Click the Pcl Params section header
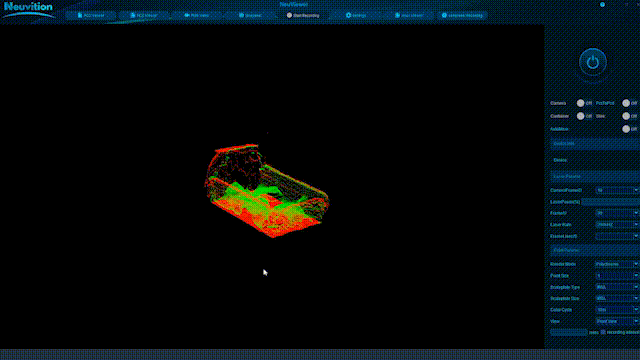This screenshot has width=640, height=360. coord(595,250)
